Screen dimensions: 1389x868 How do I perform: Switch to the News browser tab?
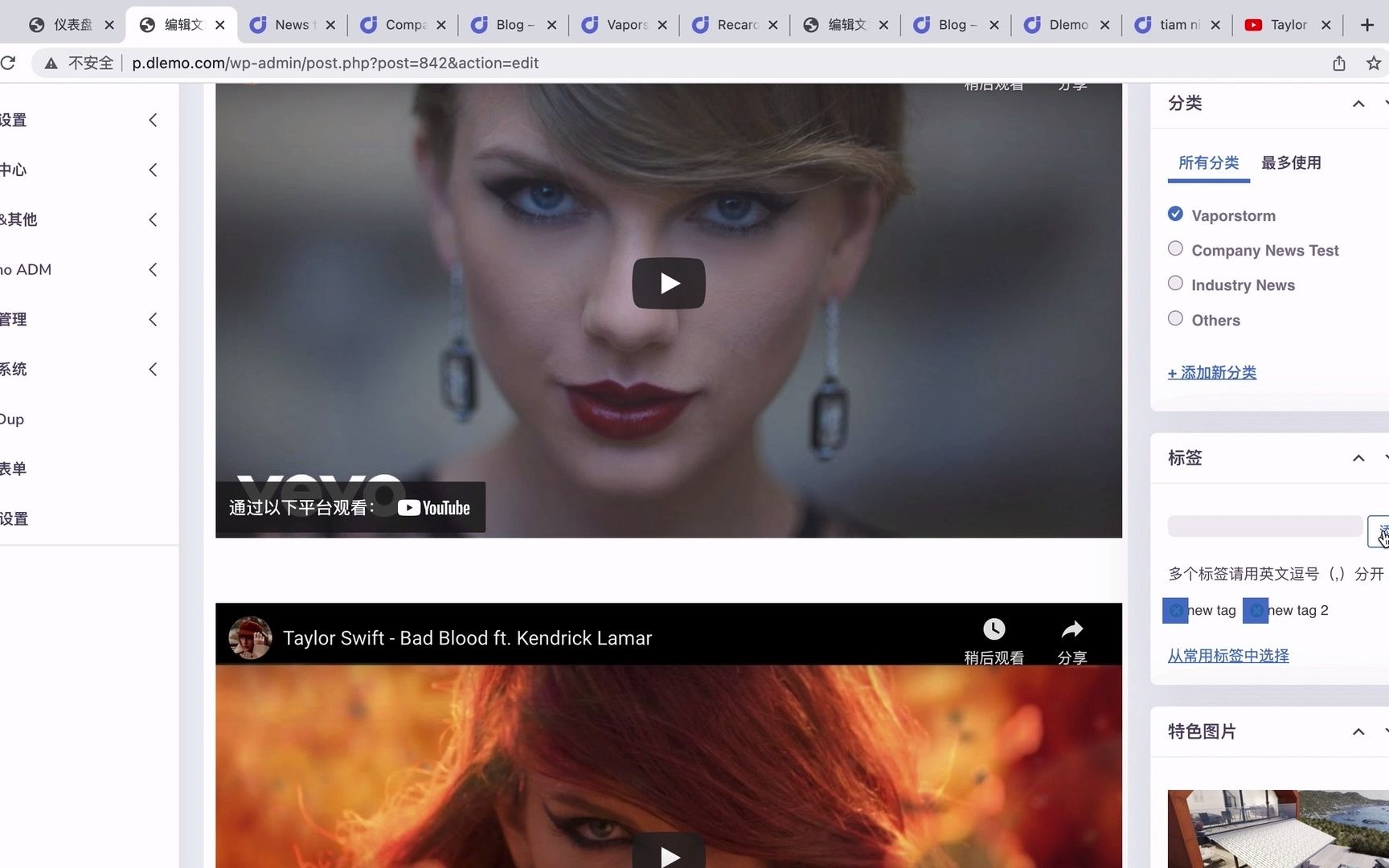[292, 25]
